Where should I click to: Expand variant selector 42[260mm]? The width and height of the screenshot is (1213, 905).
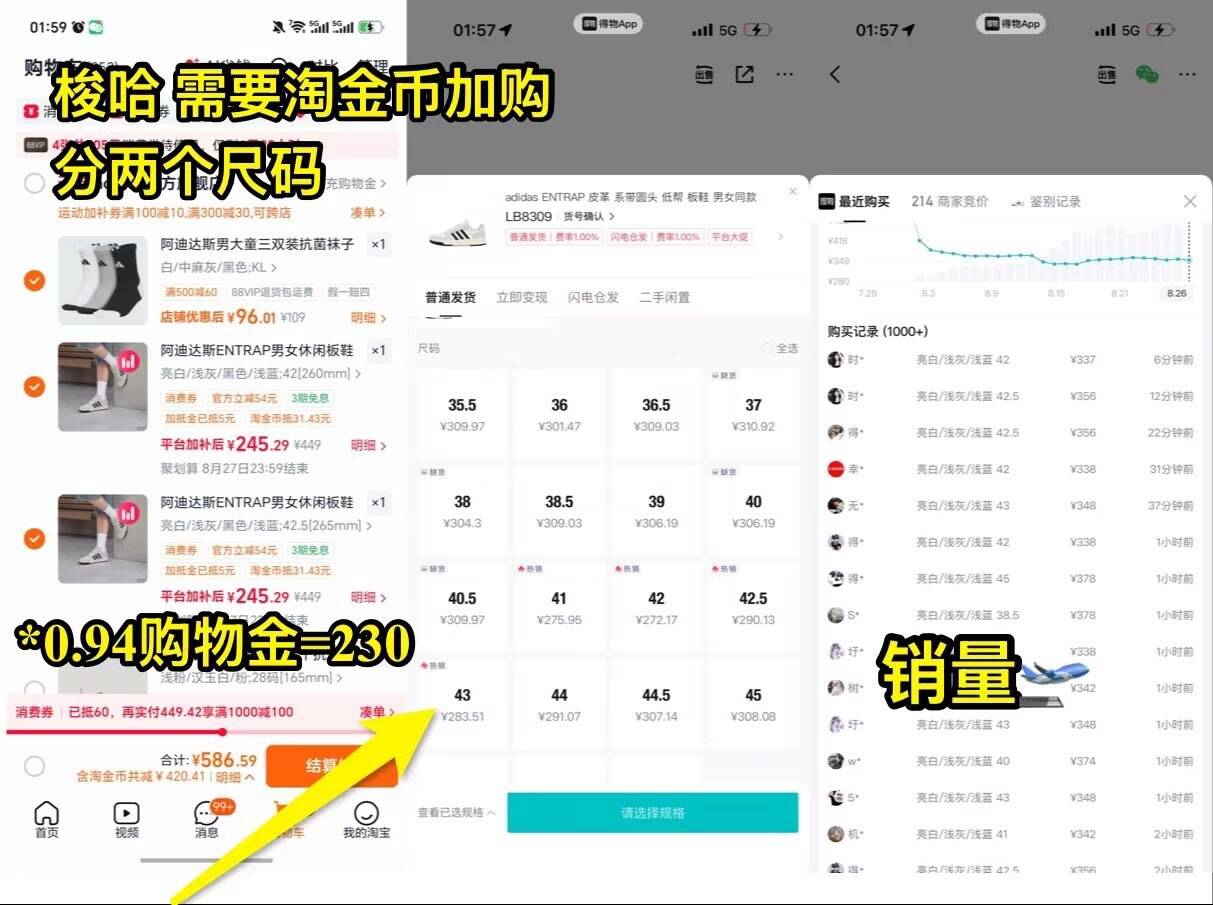pos(261,373)
